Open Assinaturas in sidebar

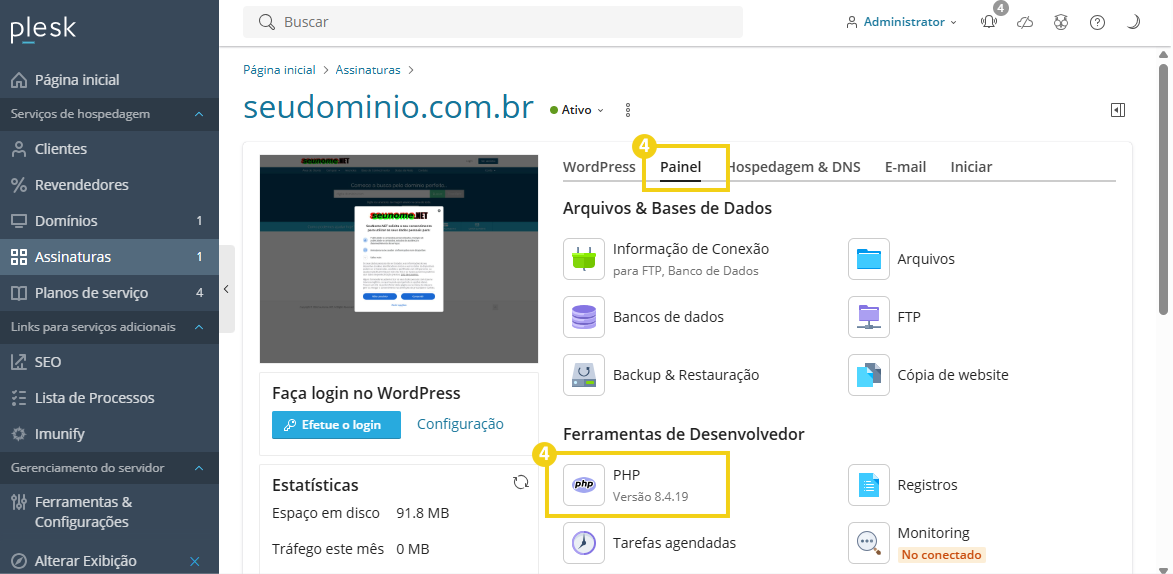click(109, 257)
